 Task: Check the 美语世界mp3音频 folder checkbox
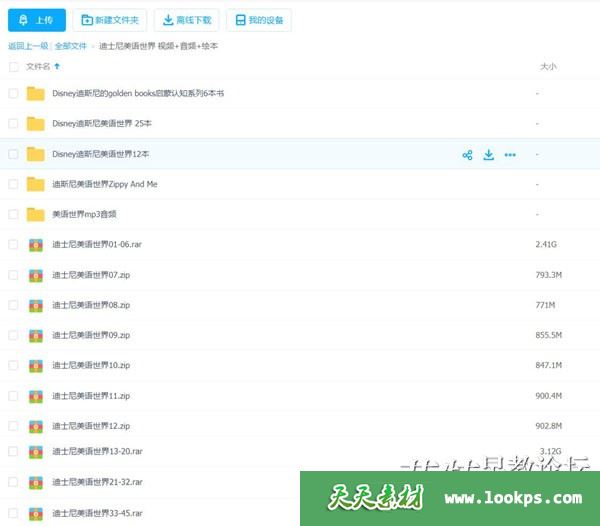(13, 214)
